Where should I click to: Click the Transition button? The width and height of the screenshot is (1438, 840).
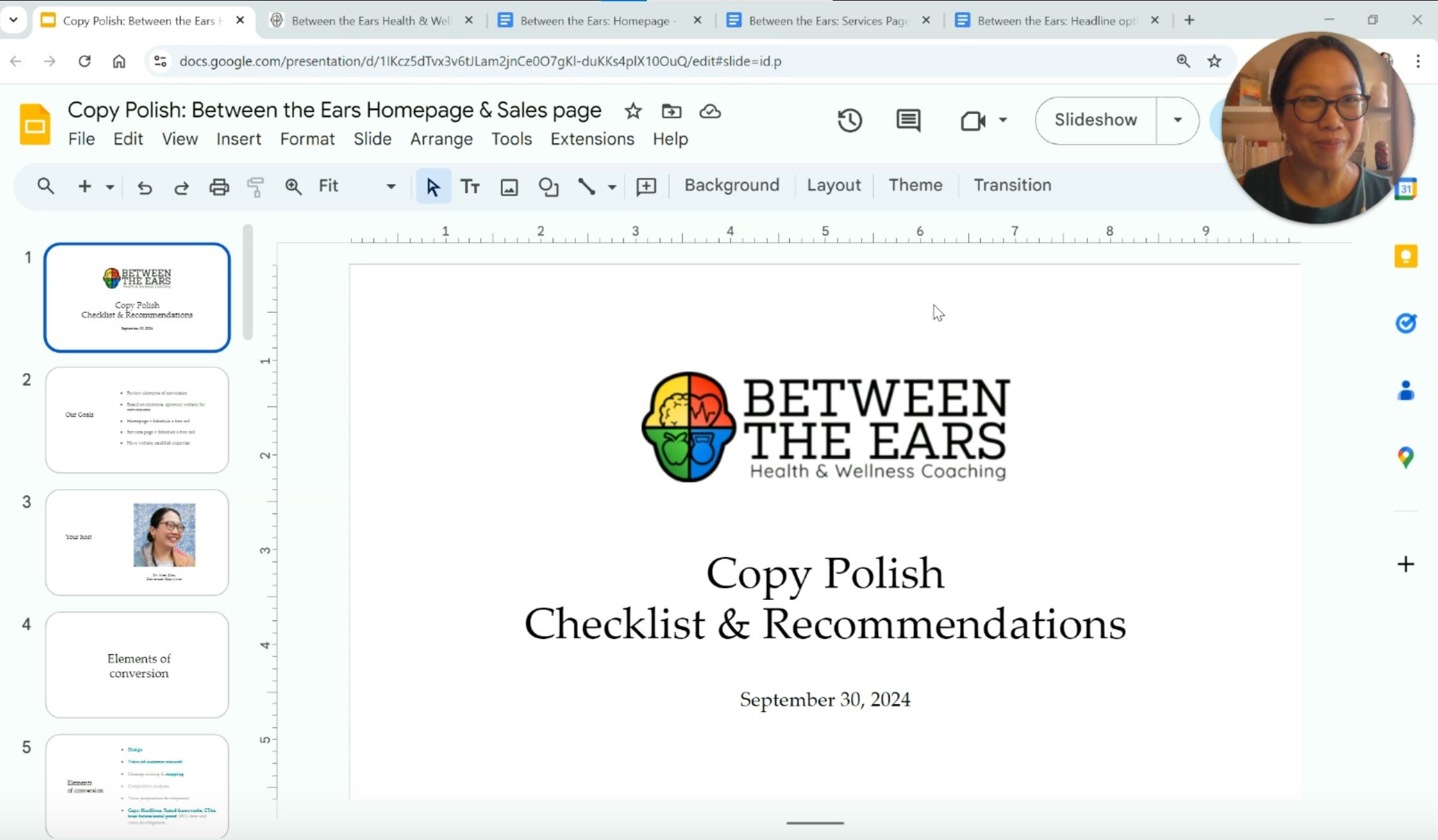click(x=1013, y=185)
